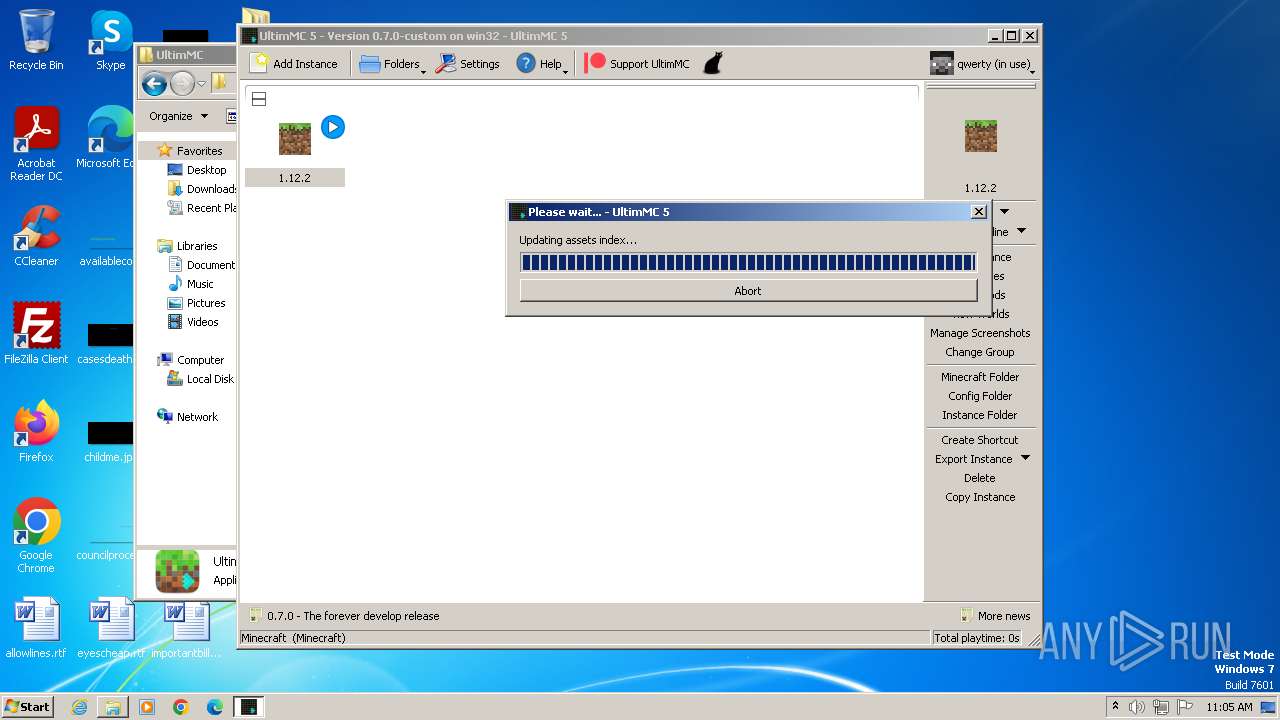1280x720 pixels.
Task: Select the Skype desktop shortcut
Action: coord(110,40)
